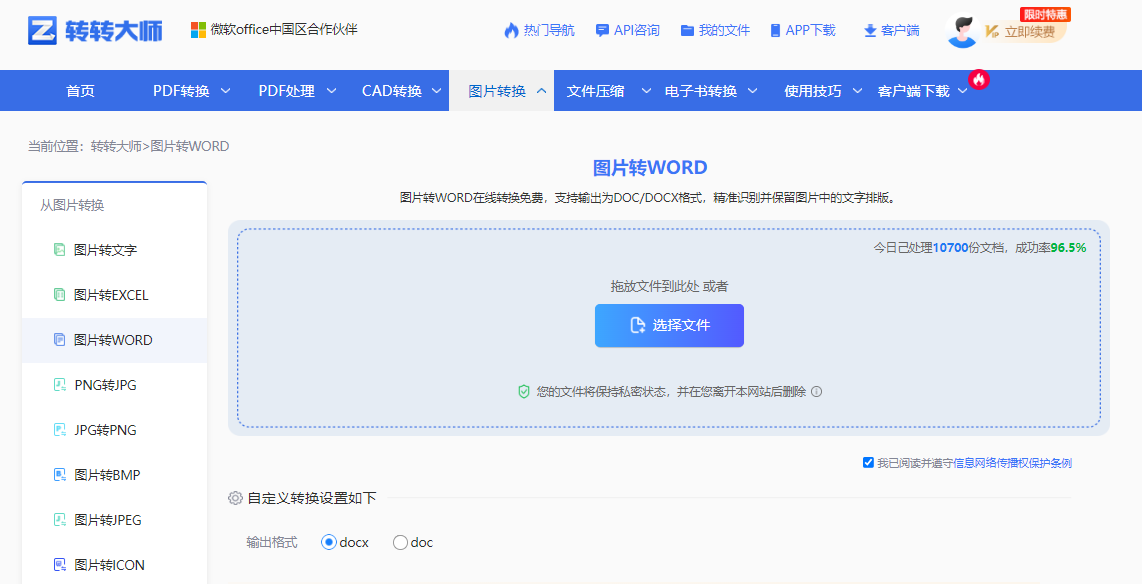Image resolution: width=1142 pixels, height=584 pixels.
Task: Open the CAD转换 menu
Action: pyautogui.click(x=392, y=91)
